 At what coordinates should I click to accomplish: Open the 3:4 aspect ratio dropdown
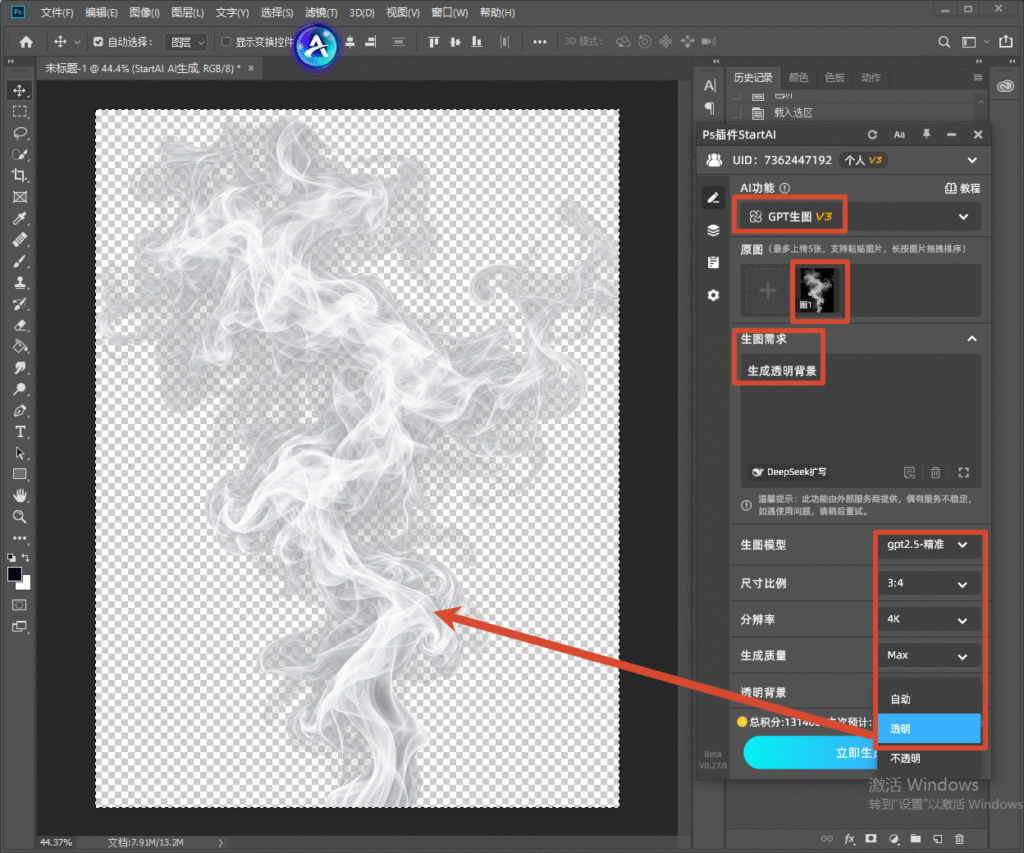pyautogui.click(x=927, y=583)
